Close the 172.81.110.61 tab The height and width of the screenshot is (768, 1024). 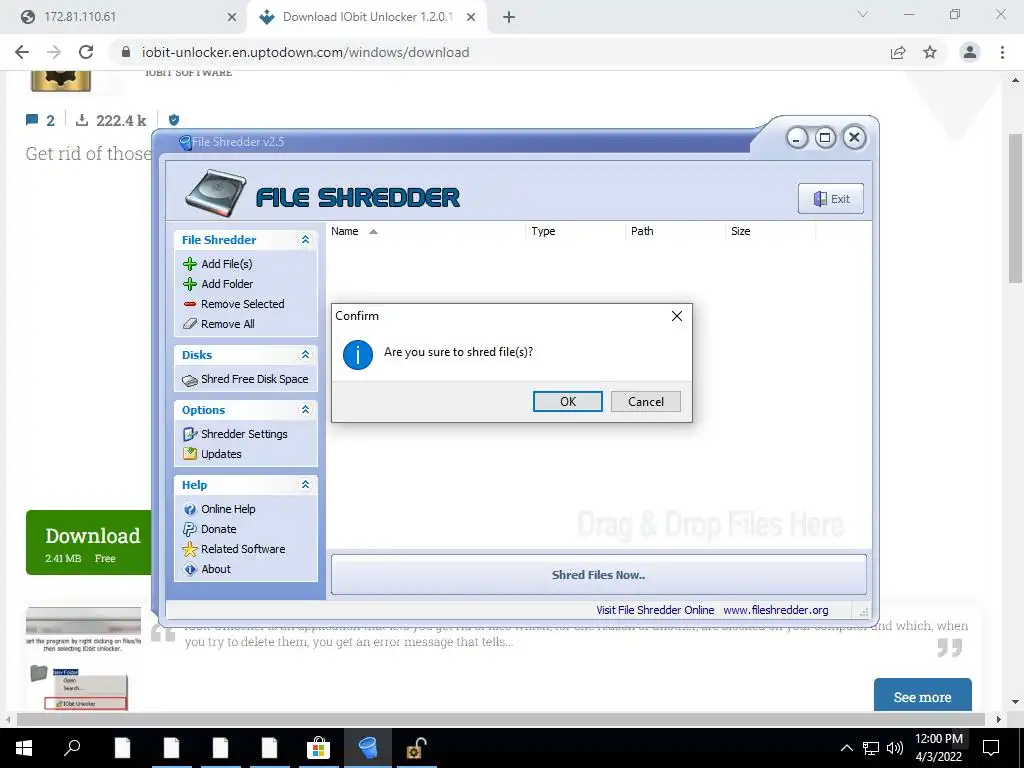click(x=232, y=18)
